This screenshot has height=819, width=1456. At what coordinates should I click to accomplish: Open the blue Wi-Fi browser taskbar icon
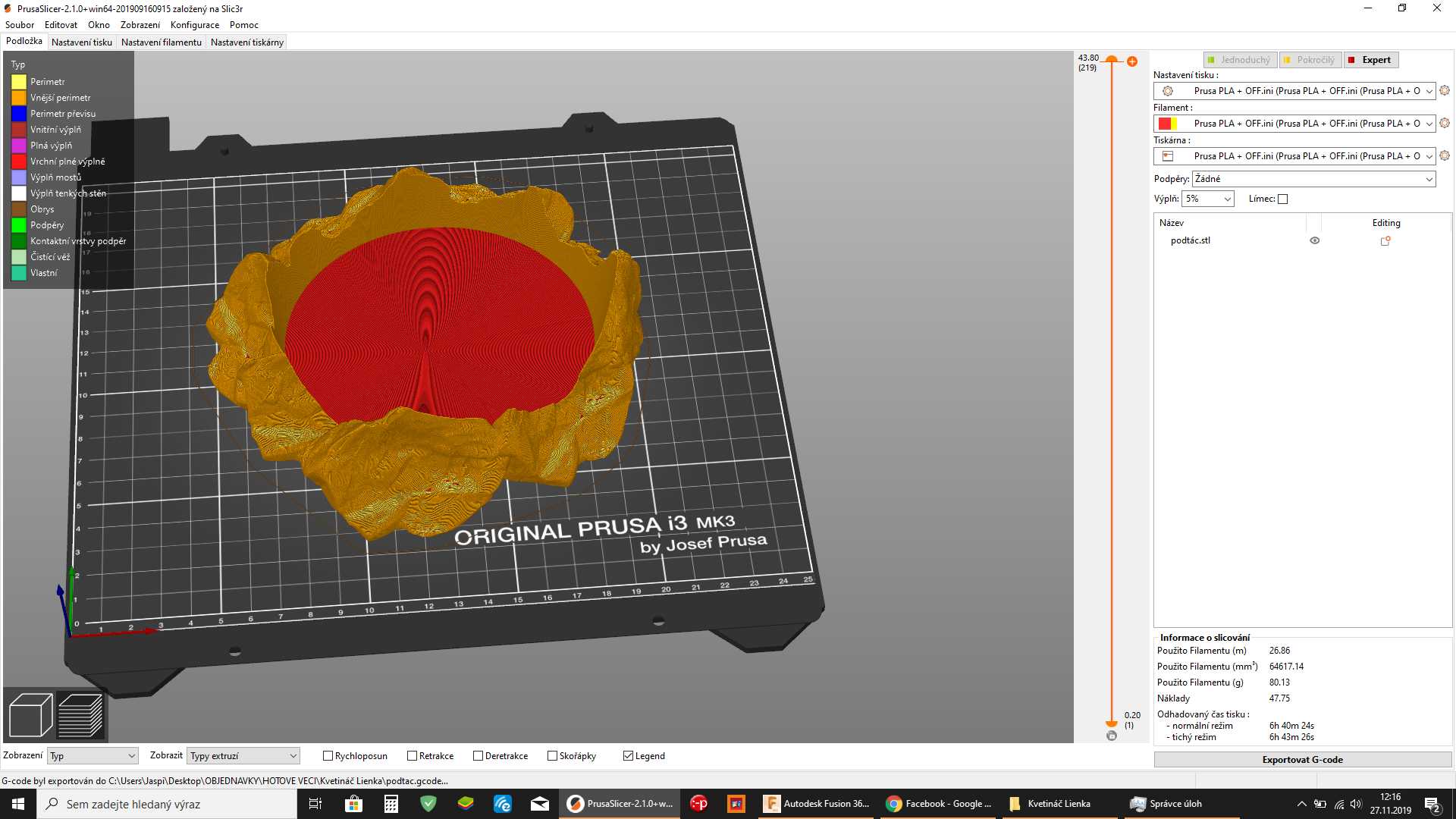[x=503, y=804]
